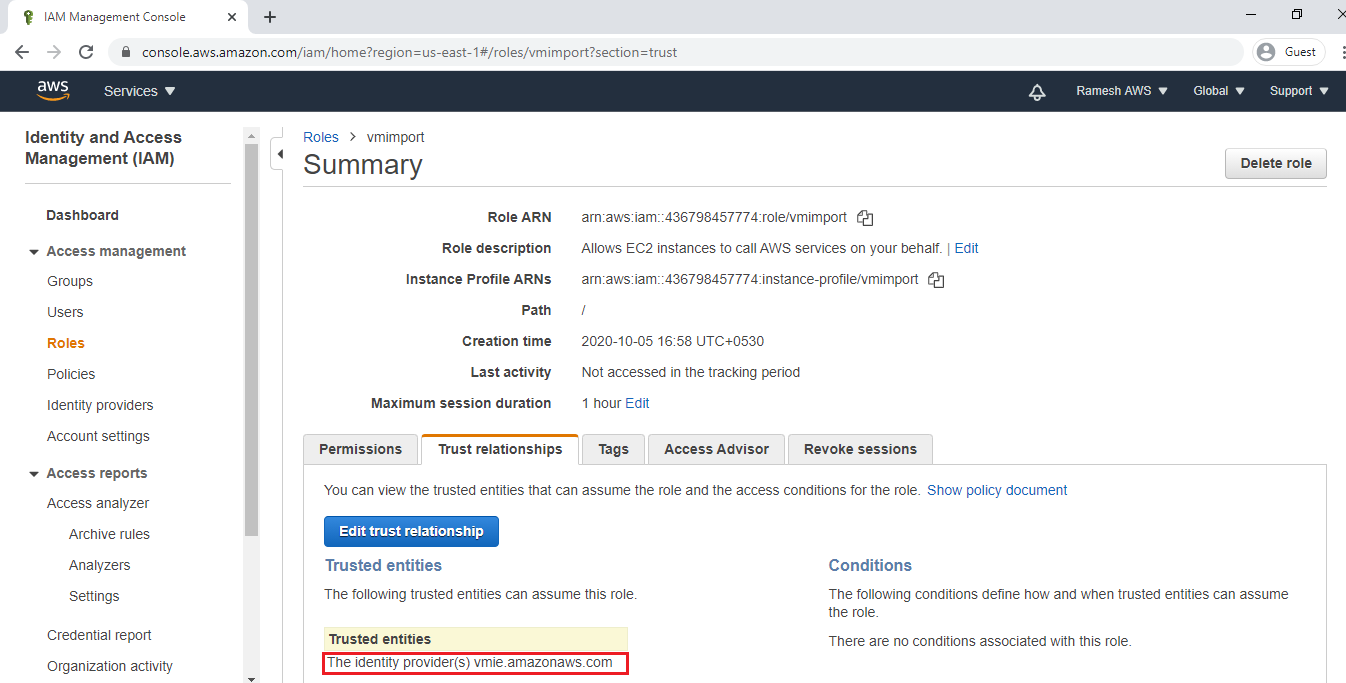Open Users in the sidebar
The width and height of the screenshot is (1346, 683).
[65, 313]
